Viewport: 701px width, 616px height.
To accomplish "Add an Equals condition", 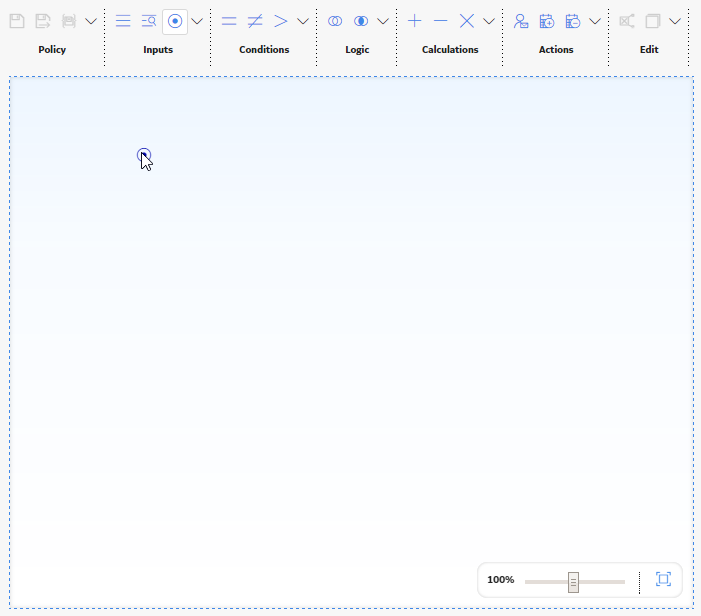I will tap(229, 21).
